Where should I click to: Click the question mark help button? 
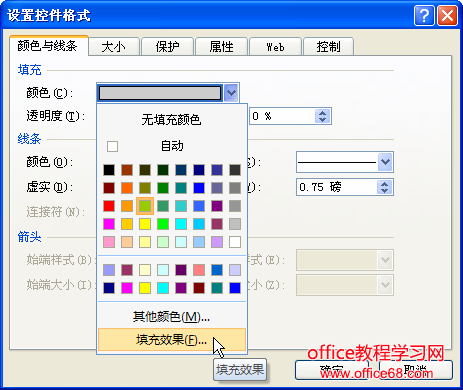(424, 15)
